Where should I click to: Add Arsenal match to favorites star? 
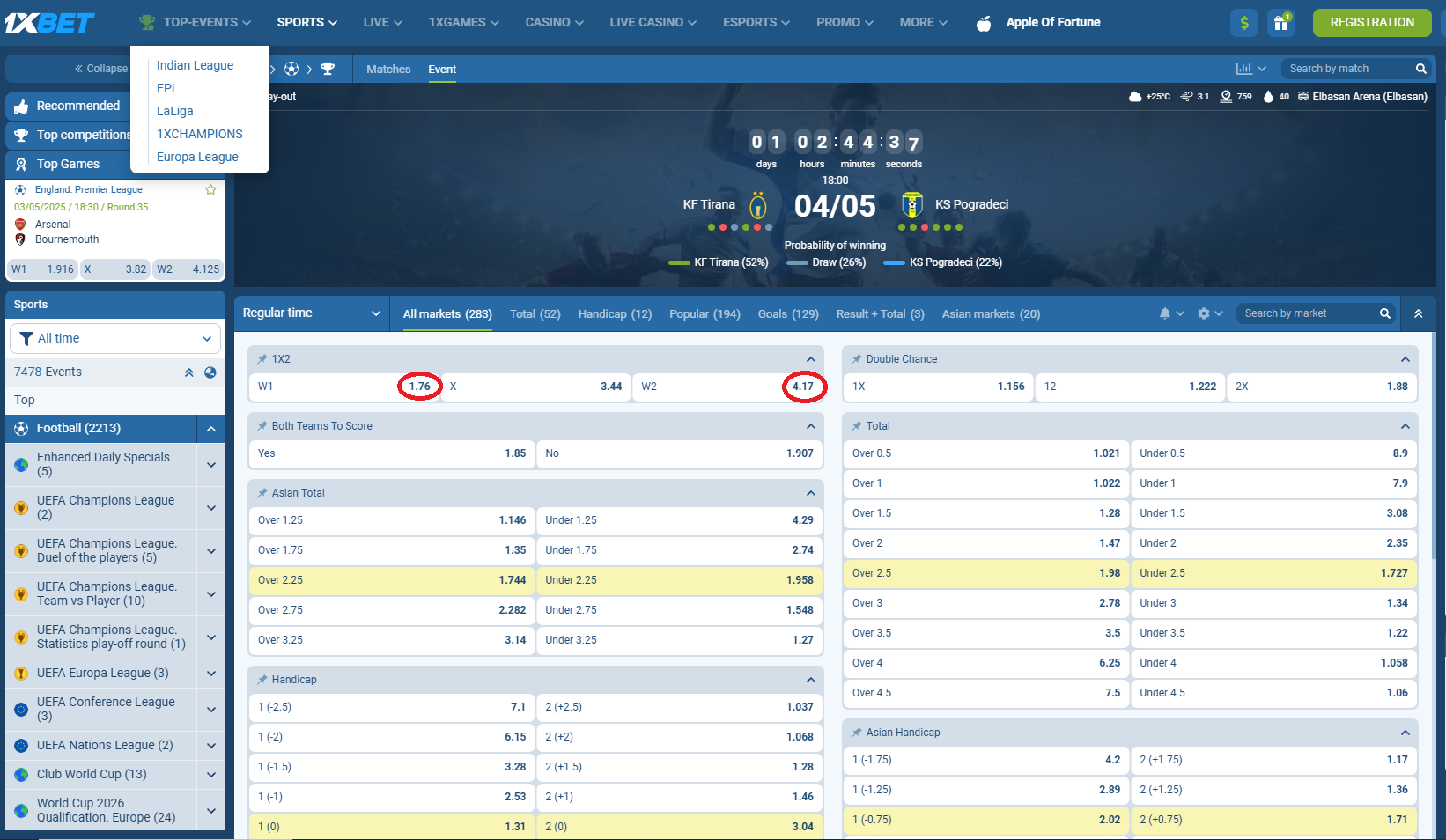point(210,189)
